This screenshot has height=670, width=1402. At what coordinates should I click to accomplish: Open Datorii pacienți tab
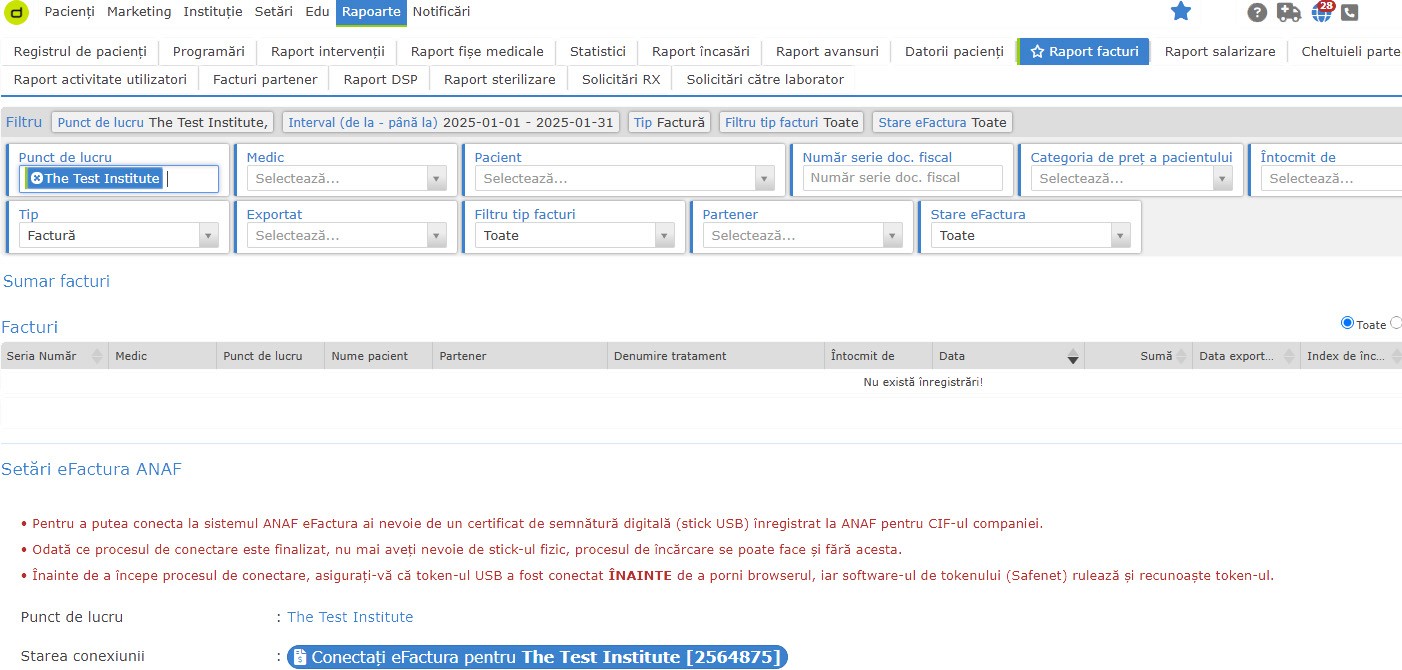pyautogui.click(x=954, y=51)
